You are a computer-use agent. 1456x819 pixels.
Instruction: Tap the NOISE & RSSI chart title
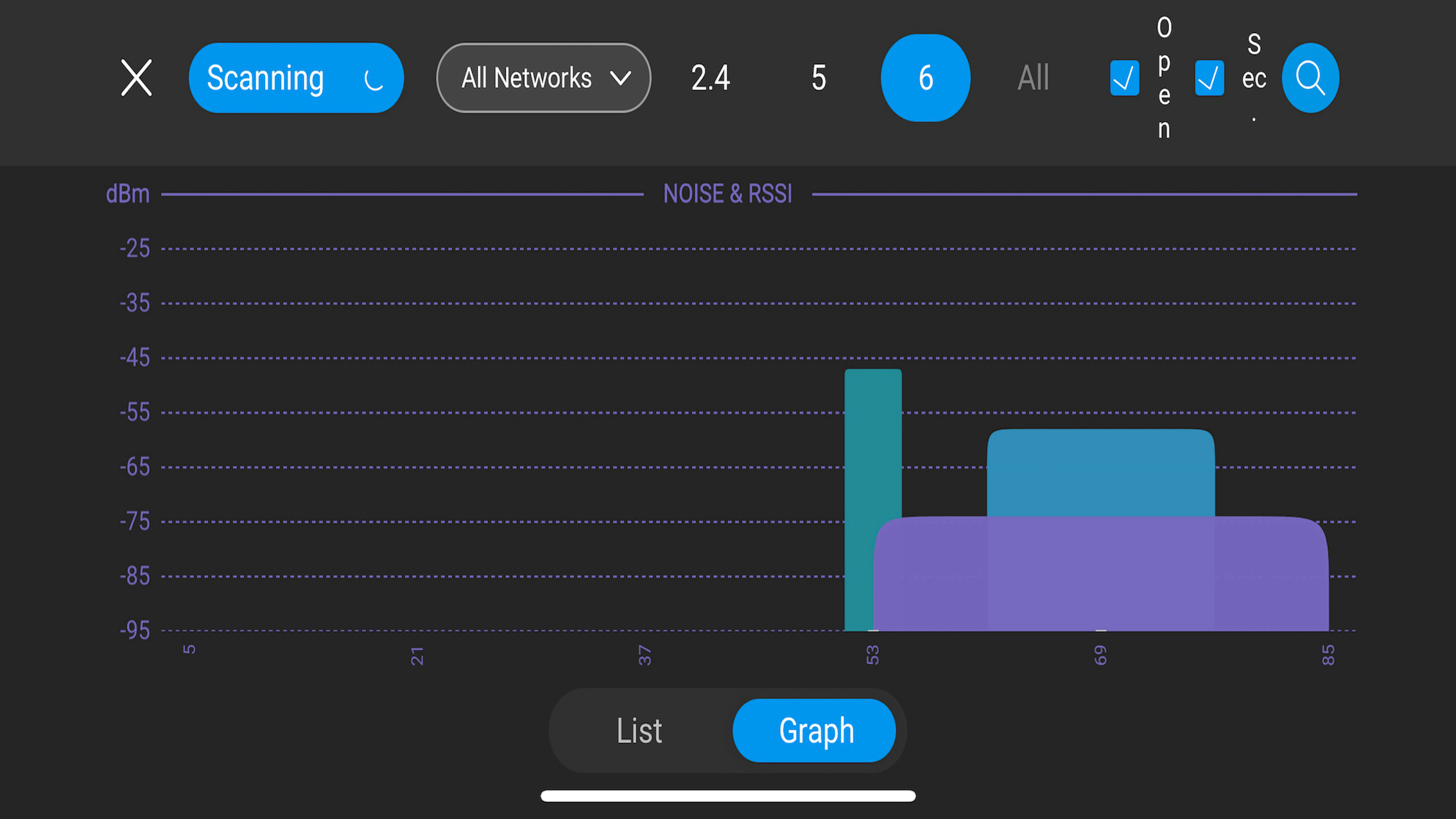click(727, 193)
